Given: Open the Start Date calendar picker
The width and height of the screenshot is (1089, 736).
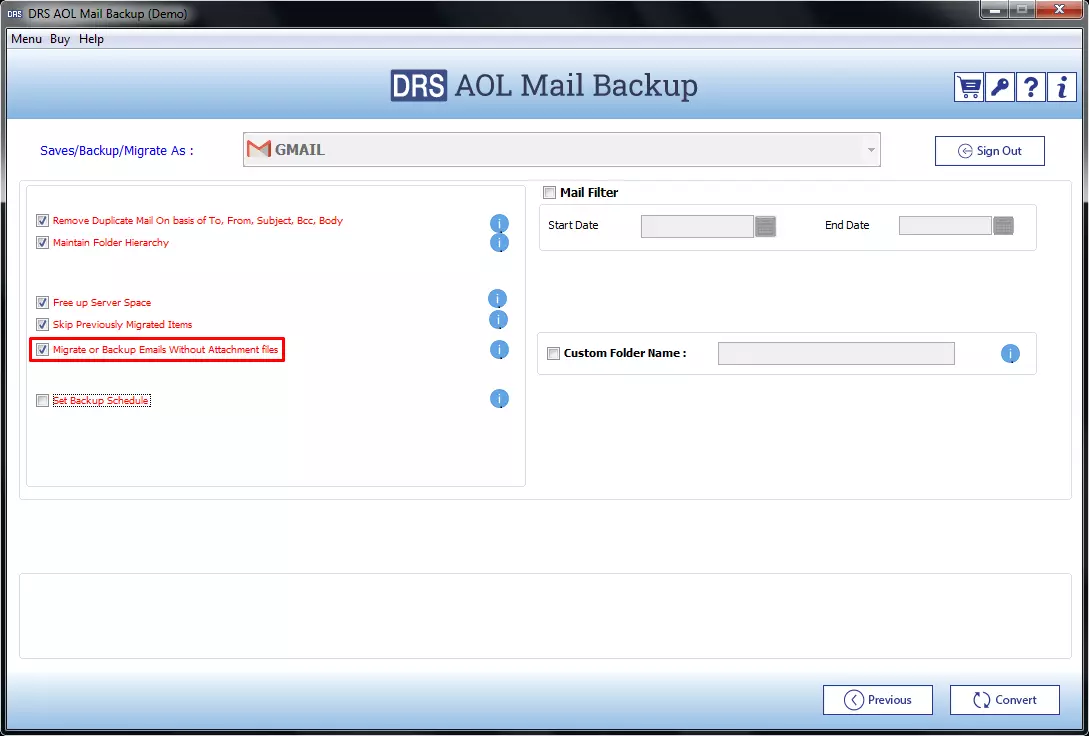Looking at the screenshot, I should pyautogui.click(x=765, y=226).
